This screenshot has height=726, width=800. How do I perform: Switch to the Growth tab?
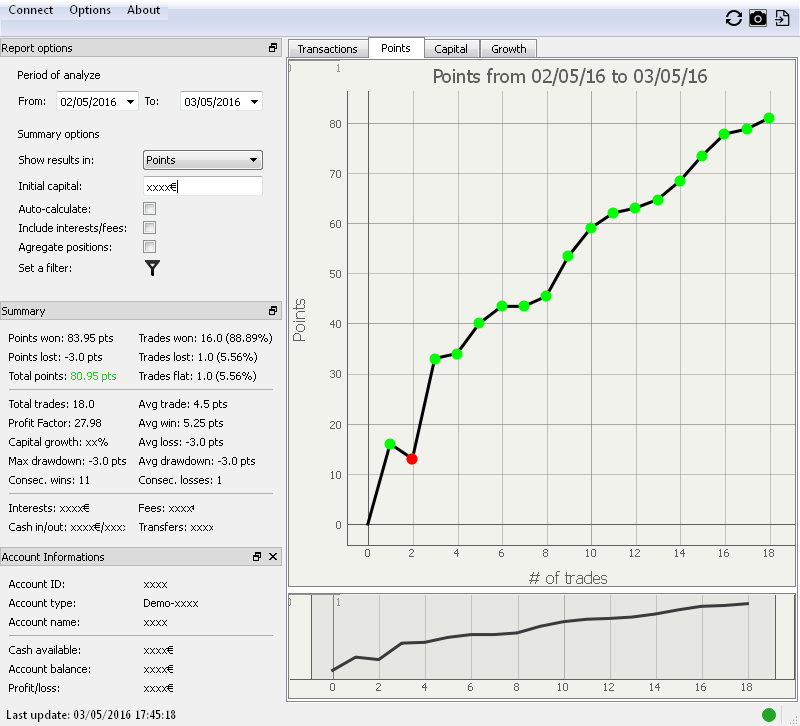point(509,49)
